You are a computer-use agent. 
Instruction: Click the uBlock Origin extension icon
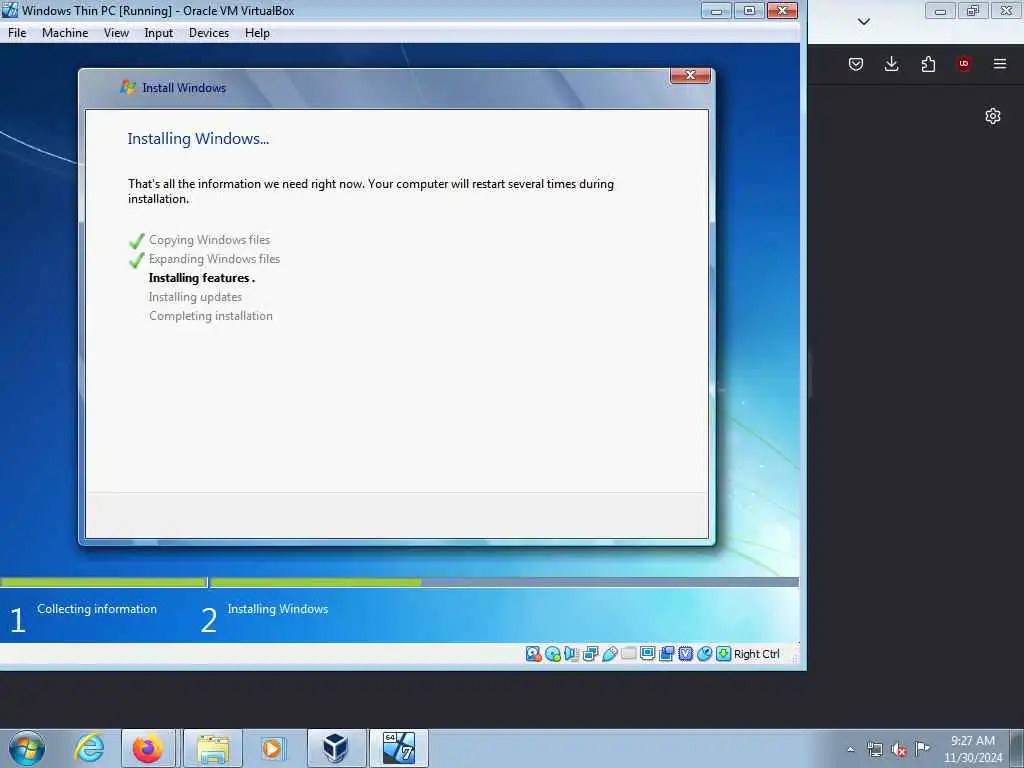click(x=963, y=63)
